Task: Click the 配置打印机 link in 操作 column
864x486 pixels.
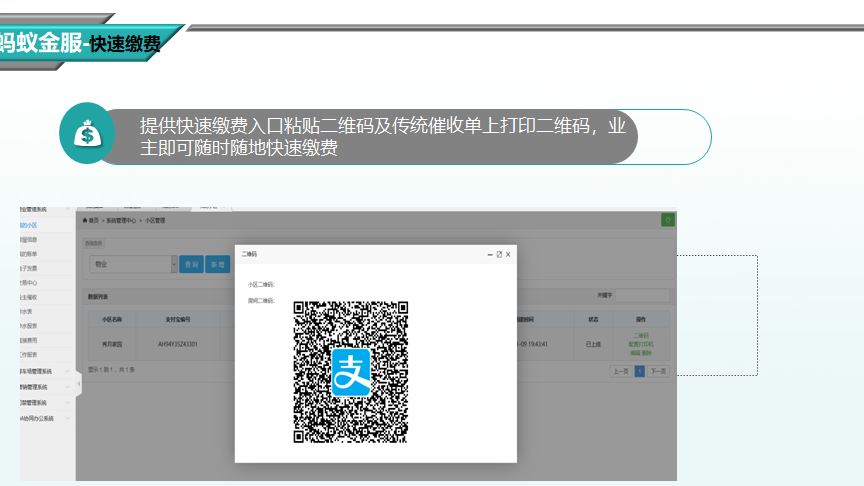Action: (641, 344)
